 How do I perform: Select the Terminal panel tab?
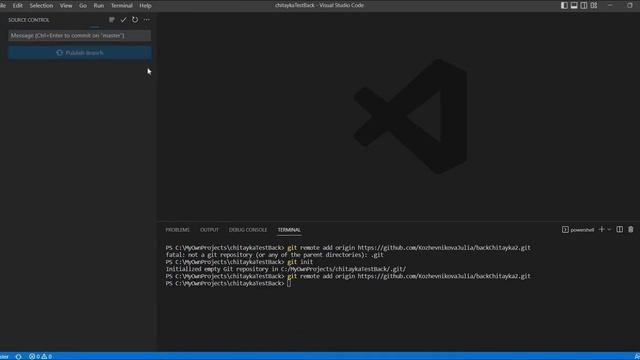pyautogui.click(x=289, y=230)
